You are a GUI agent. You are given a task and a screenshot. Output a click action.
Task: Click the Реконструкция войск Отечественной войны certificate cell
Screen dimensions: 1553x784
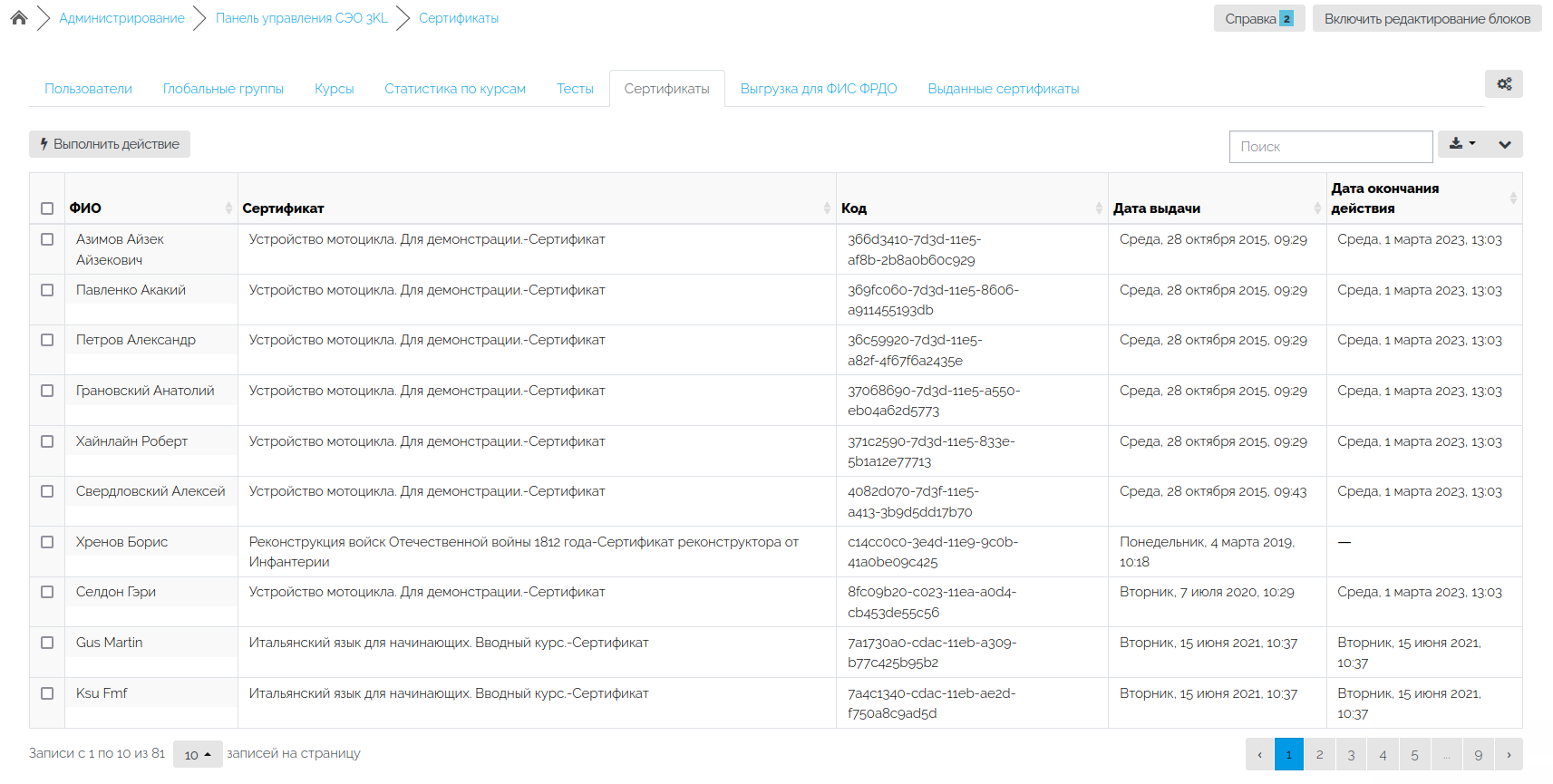tap(537, 552)
